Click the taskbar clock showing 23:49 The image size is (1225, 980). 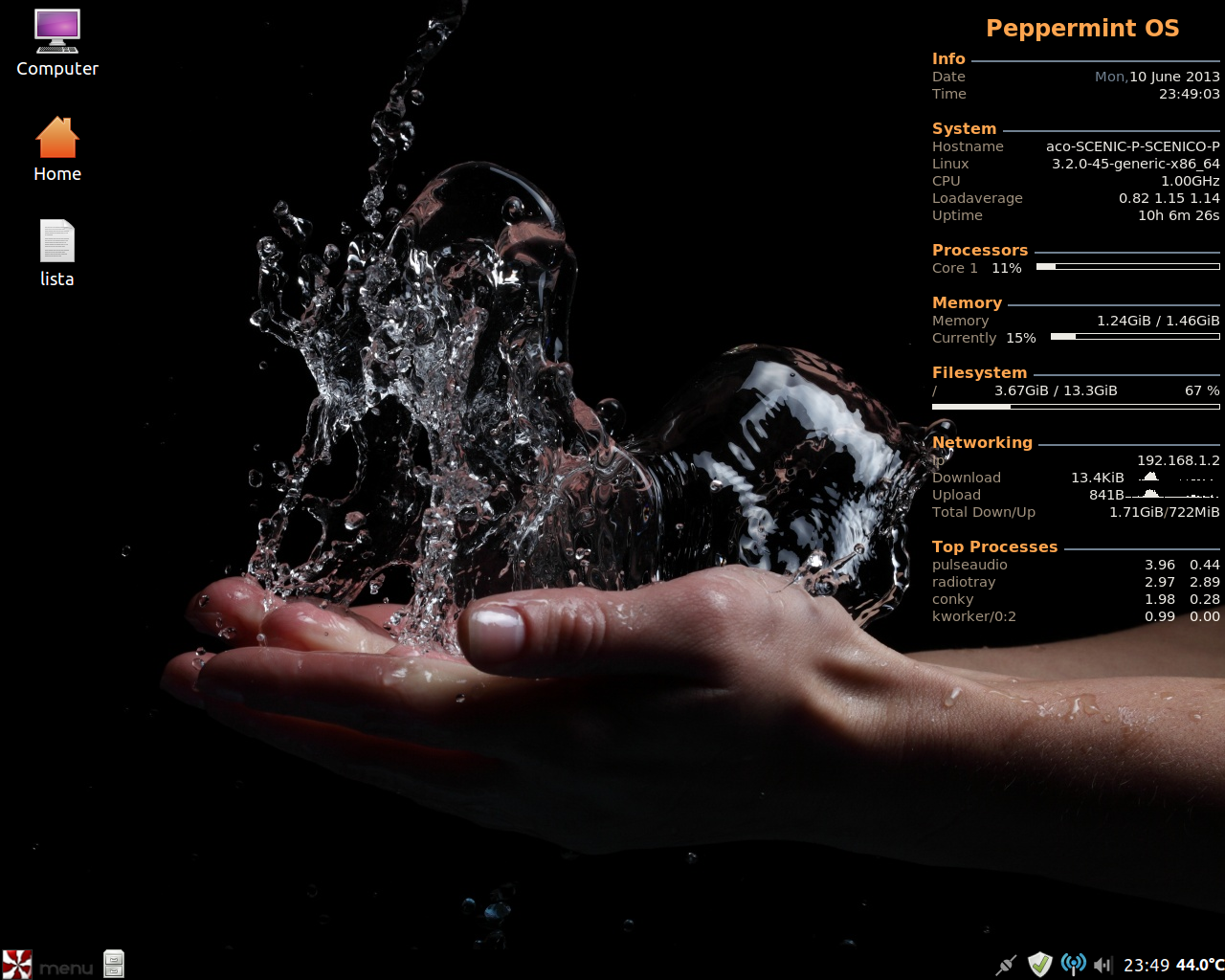[x=1147, y=965]
